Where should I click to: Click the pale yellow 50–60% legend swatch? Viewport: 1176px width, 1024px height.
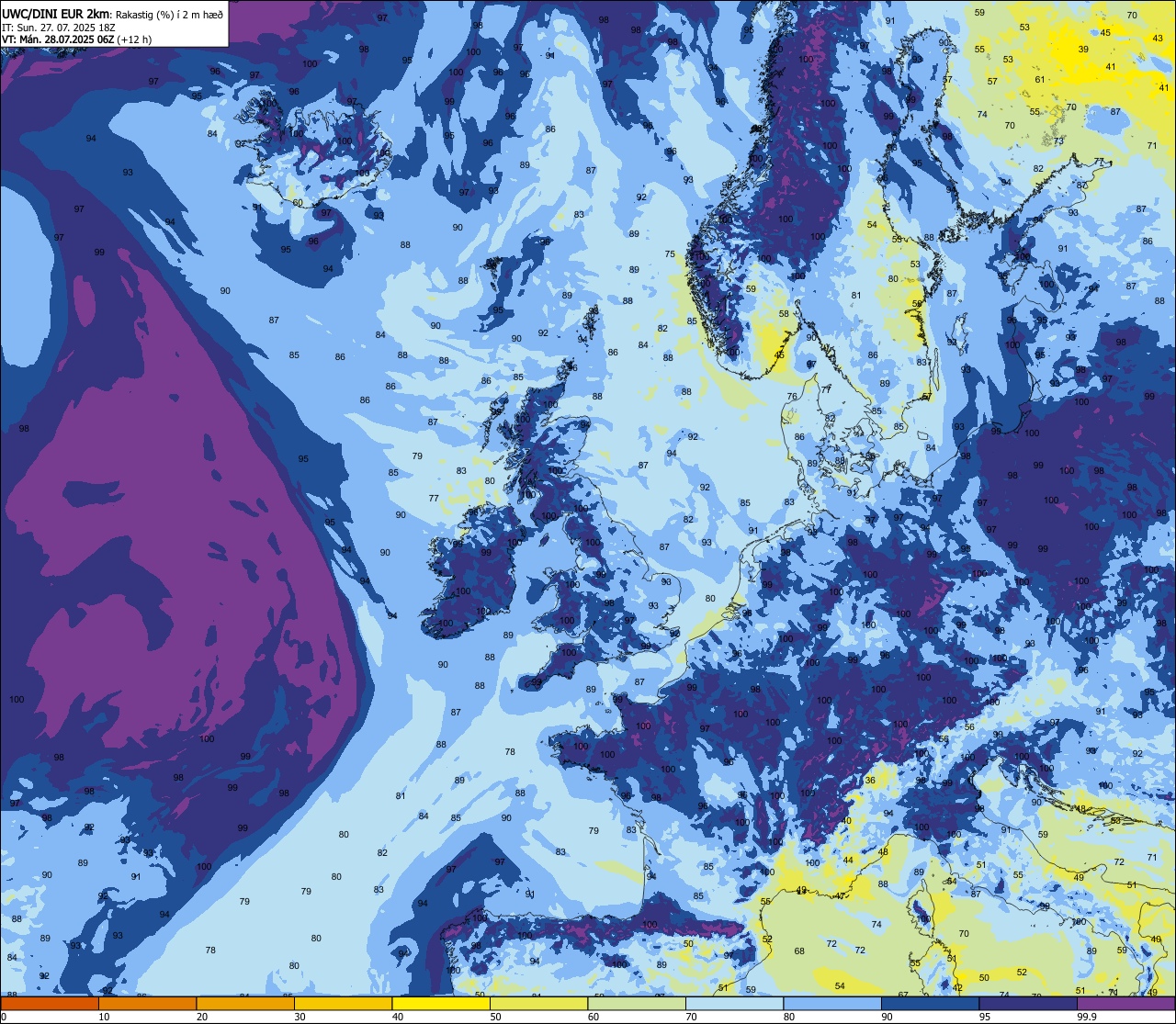click(538, 1003)
